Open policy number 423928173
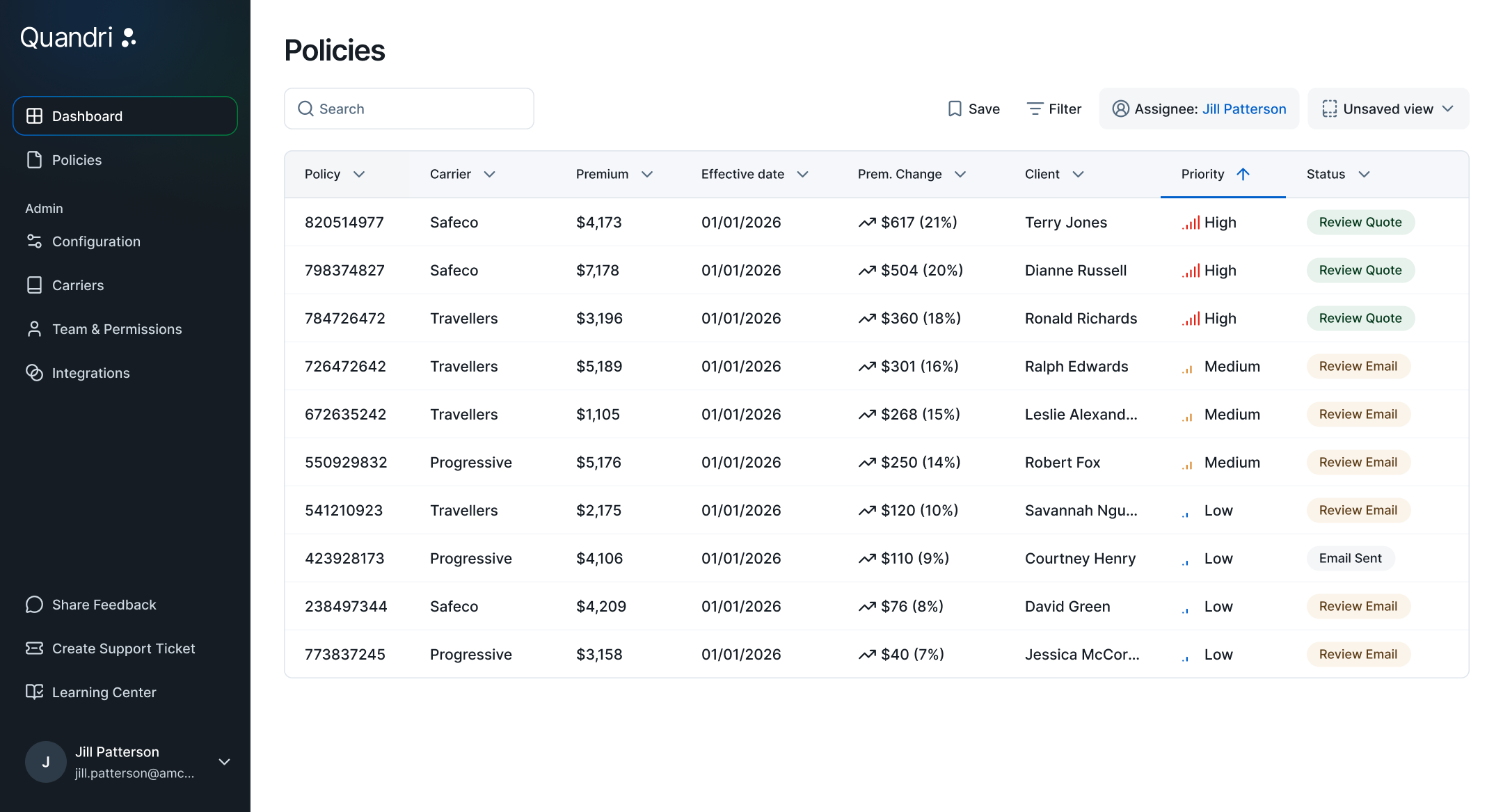Image resolution: width=1503 pixels, height=812 pixels. point(344,559)
